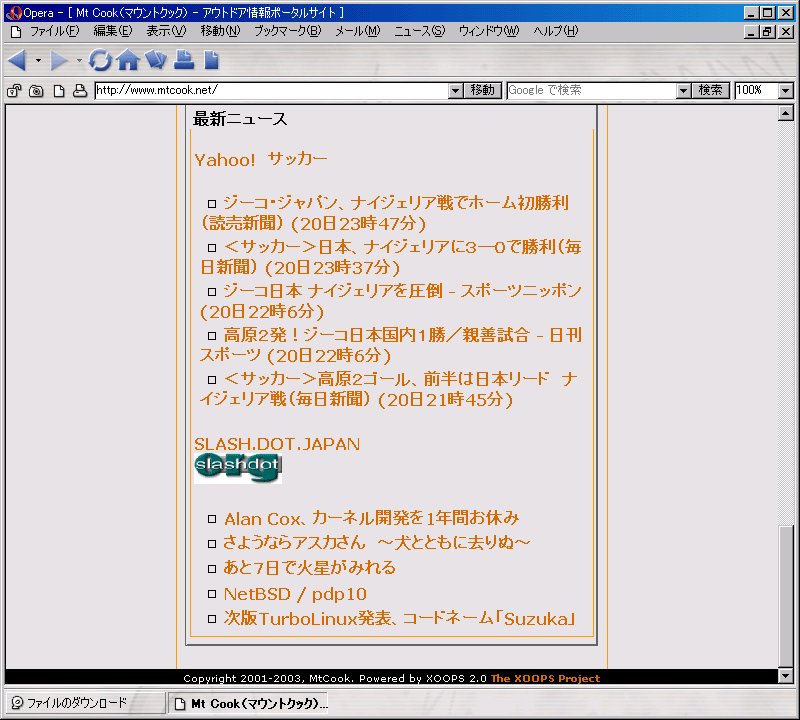Open NetBSD / pdp10 link
Screen dimensions: 800x720
tap(295, 593)
